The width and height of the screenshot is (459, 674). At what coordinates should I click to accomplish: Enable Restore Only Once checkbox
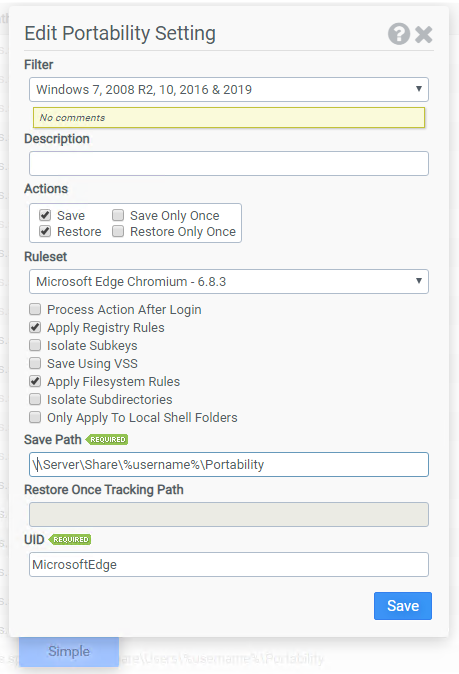click(x=118, y=231)
